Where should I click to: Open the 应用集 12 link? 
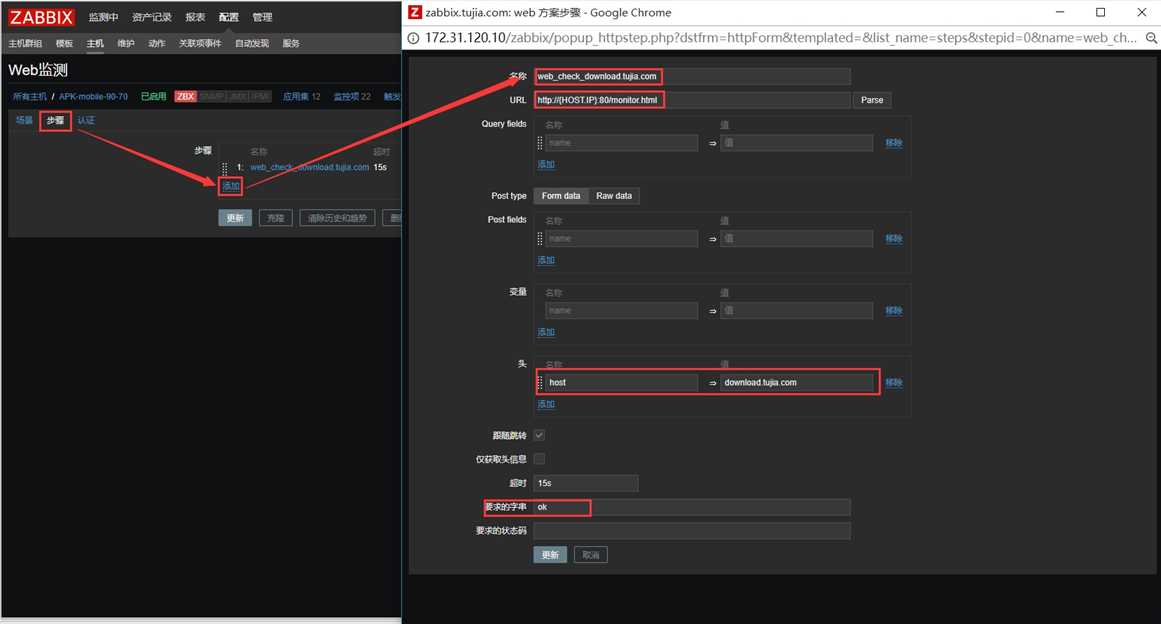301,96
